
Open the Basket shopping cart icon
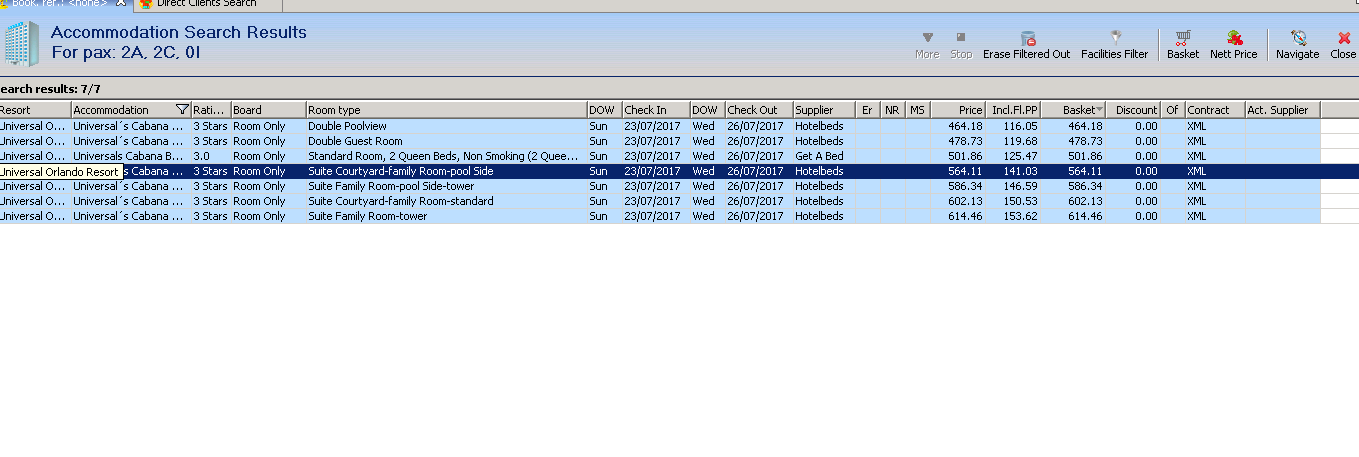tap(1183, 38)
